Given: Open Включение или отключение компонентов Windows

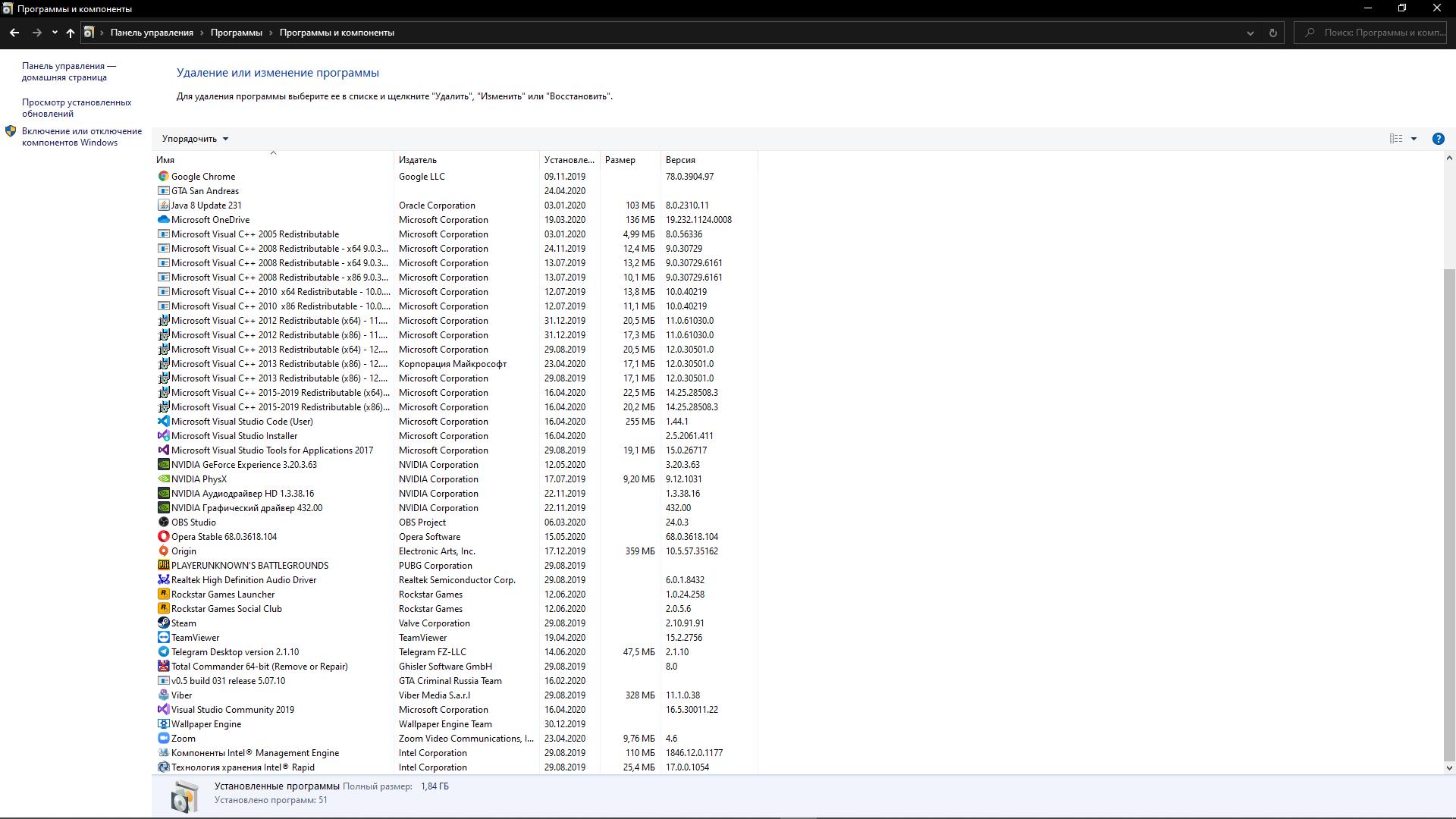Looking at the screenshot, I should 82,136.
